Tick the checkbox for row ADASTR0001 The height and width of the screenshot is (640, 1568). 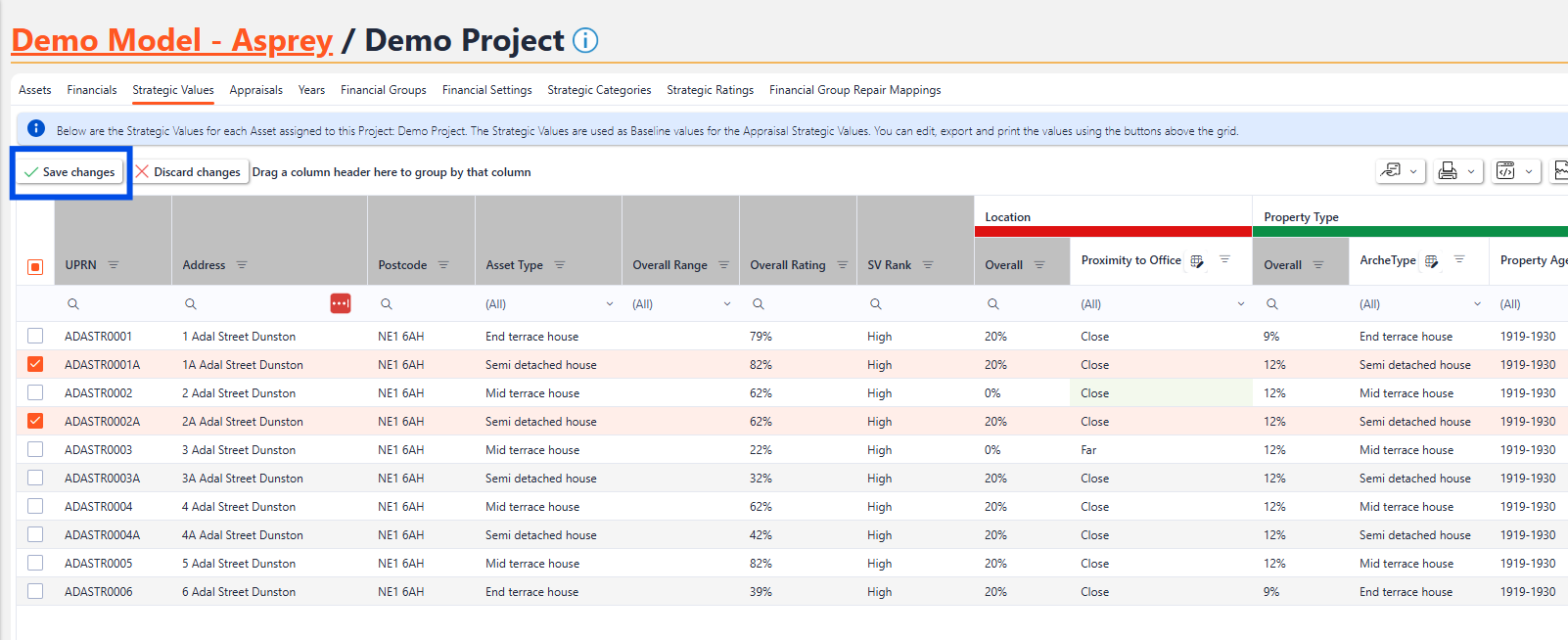(x=35, y=336)
